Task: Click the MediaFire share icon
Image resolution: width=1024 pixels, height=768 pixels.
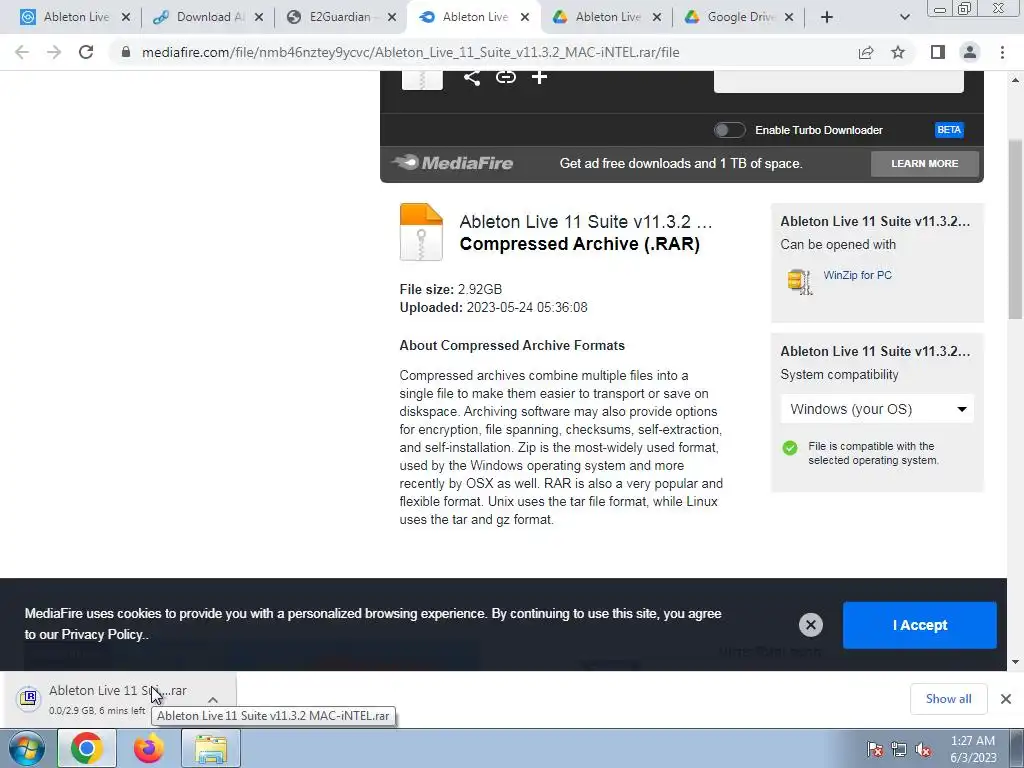Action: coord(472,78)
